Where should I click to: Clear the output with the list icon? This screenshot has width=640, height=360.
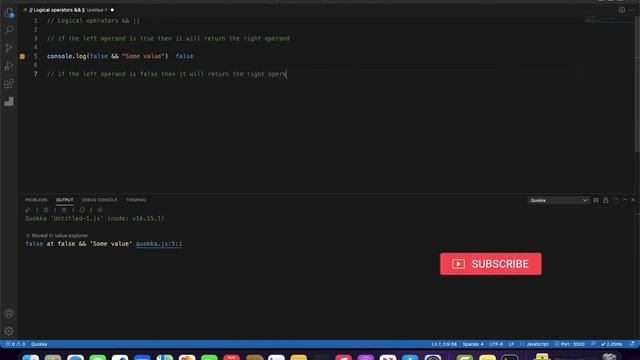tap(596, 200)
